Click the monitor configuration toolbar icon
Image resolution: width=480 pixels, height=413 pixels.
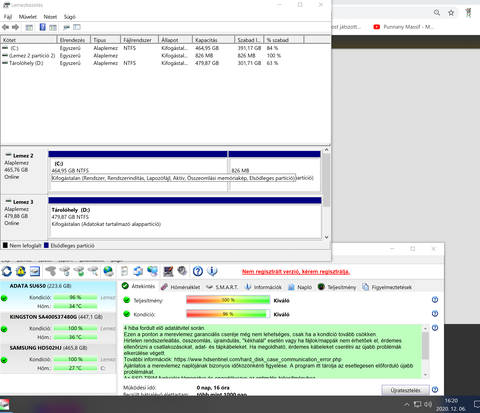point(168,271)
